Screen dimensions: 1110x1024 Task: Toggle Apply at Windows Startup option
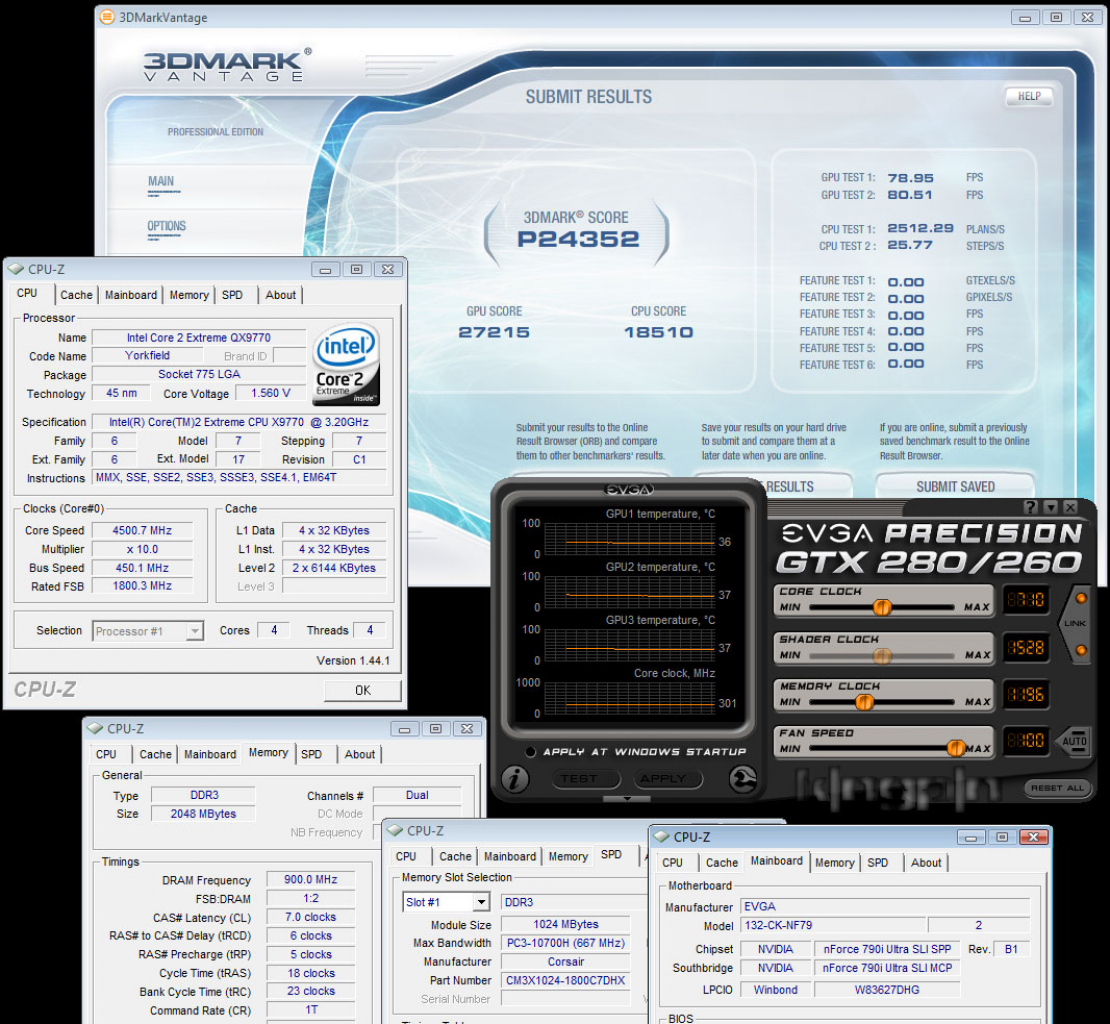(530, 752)
